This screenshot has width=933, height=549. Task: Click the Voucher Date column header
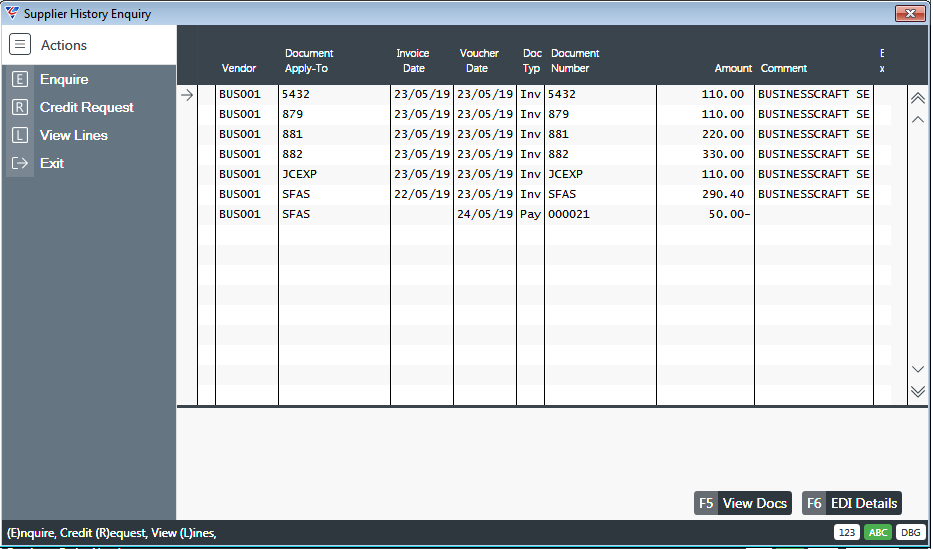[x=478, y=61]
